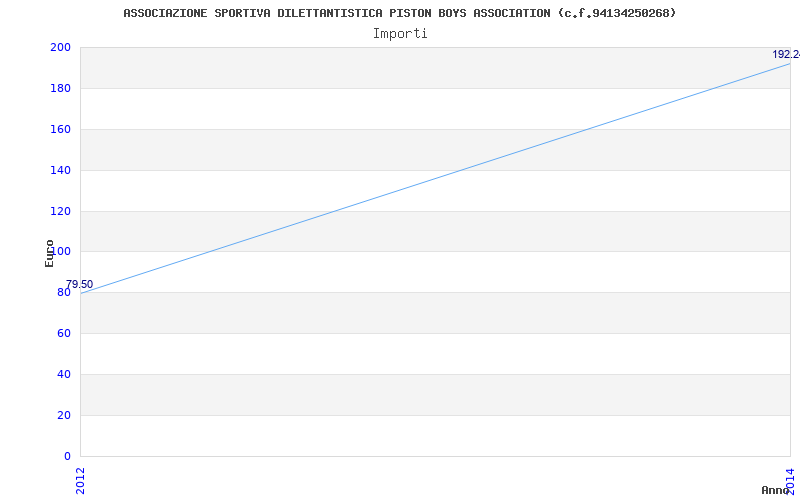Click the chart title with association name
The width and height of the screenshot is (800, 500).
click(x=399, y=13)
